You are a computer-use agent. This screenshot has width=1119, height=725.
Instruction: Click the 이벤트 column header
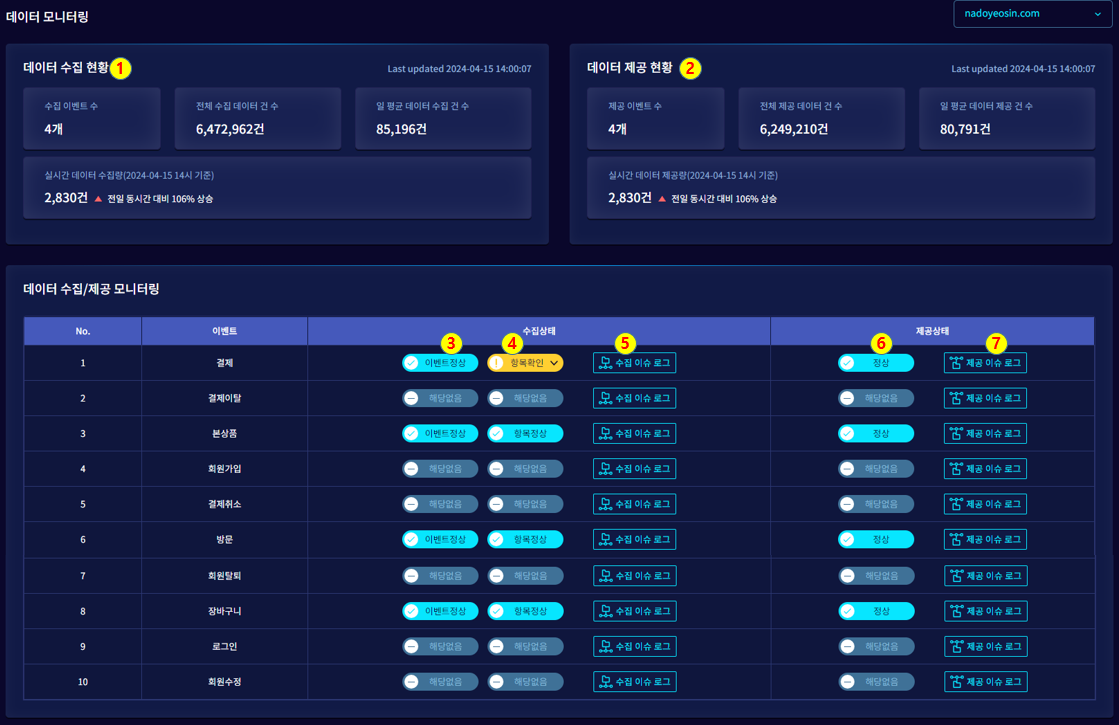(x=224, y=331)
